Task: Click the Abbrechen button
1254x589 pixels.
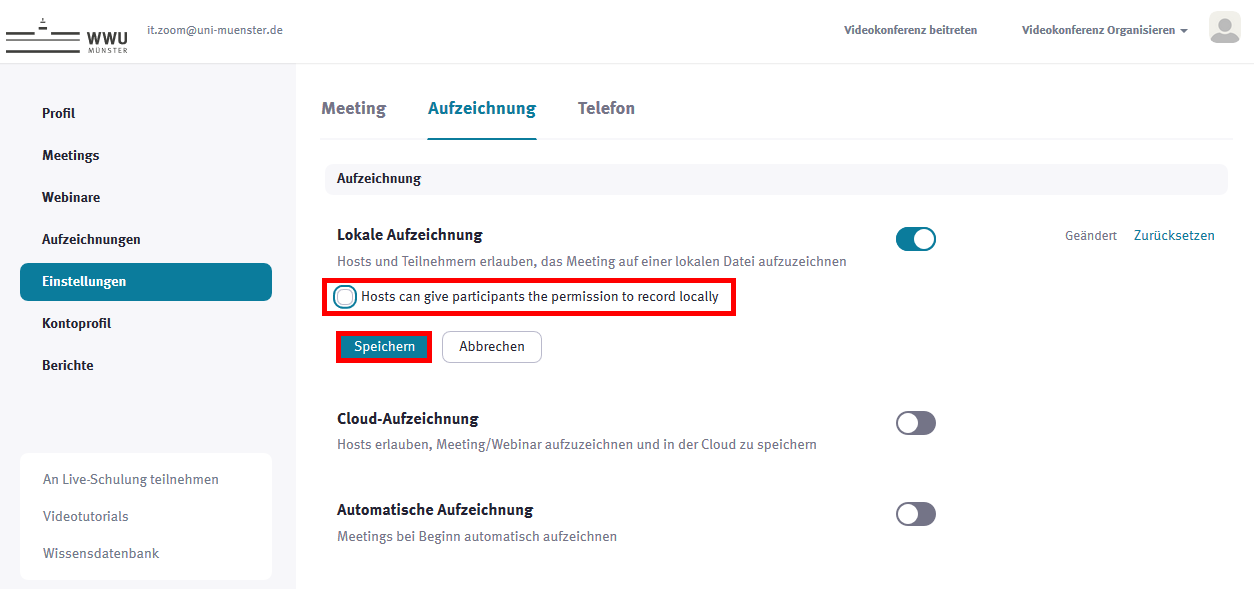Action: point(491,347)
